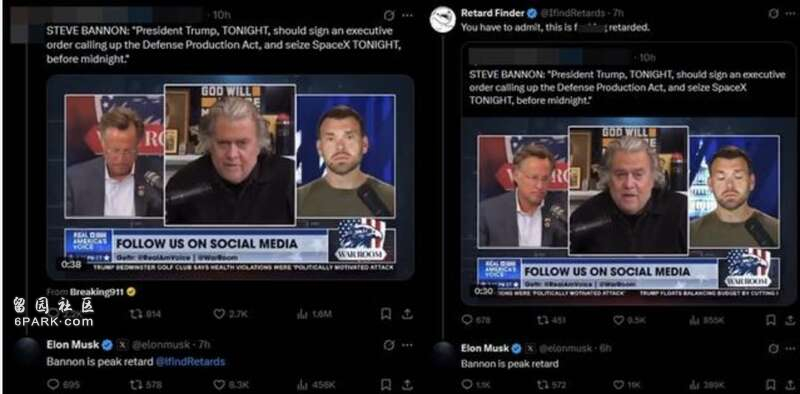The height and width of the screenshot is (394, 800).
Task: Open the Breaking911 source link
Action: tap(98, 292)
